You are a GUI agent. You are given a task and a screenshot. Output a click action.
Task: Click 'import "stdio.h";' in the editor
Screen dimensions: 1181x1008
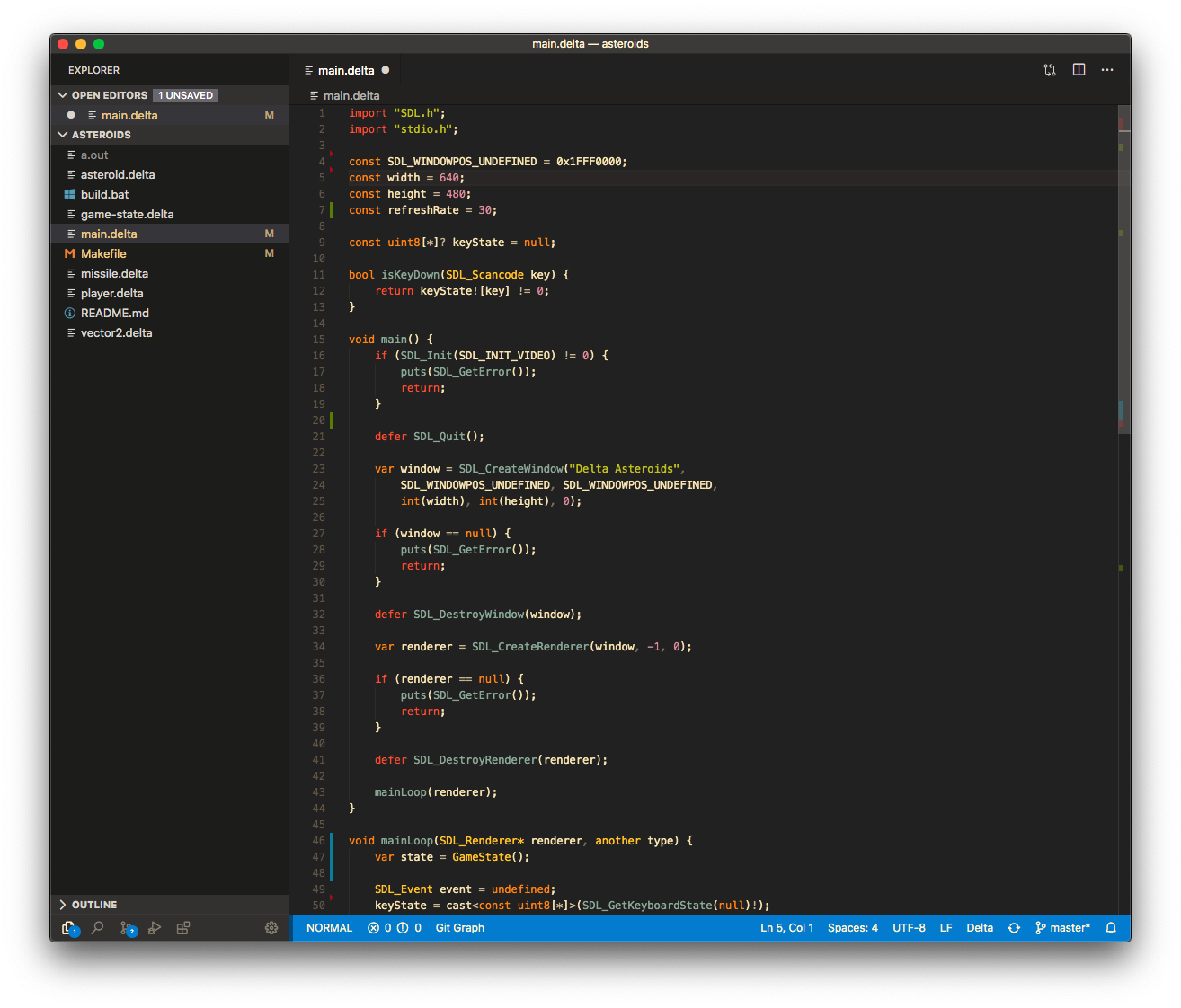coord(404,129)
